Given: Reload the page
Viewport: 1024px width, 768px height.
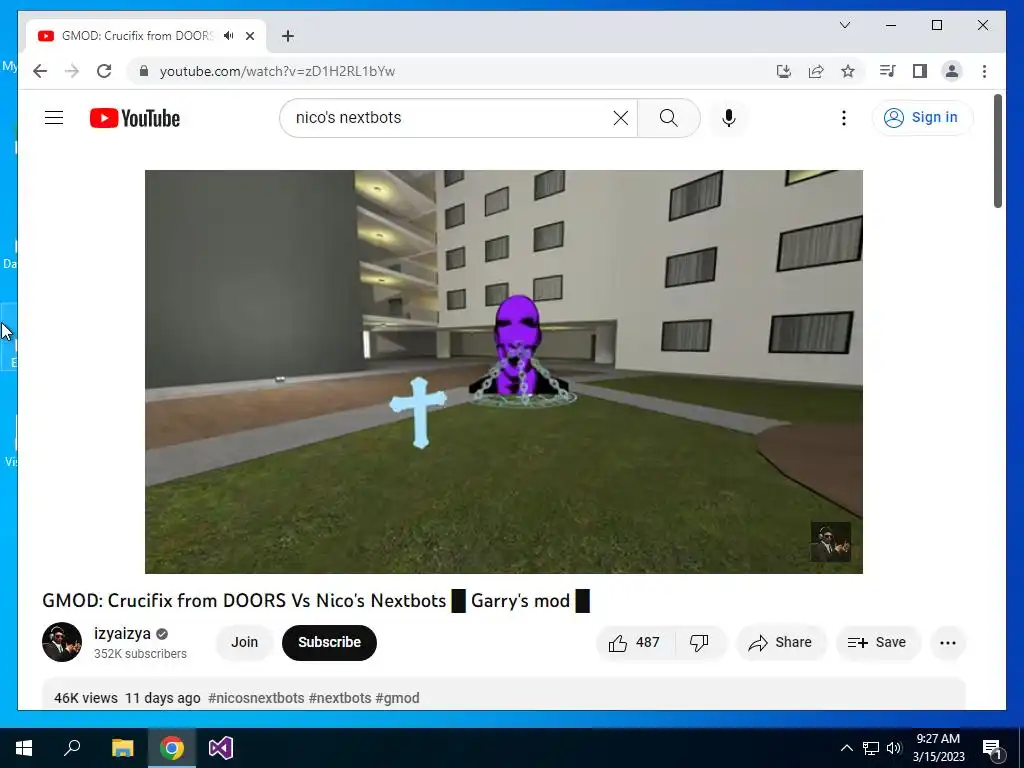Looking at the screenshot, I should pos(104,71).
